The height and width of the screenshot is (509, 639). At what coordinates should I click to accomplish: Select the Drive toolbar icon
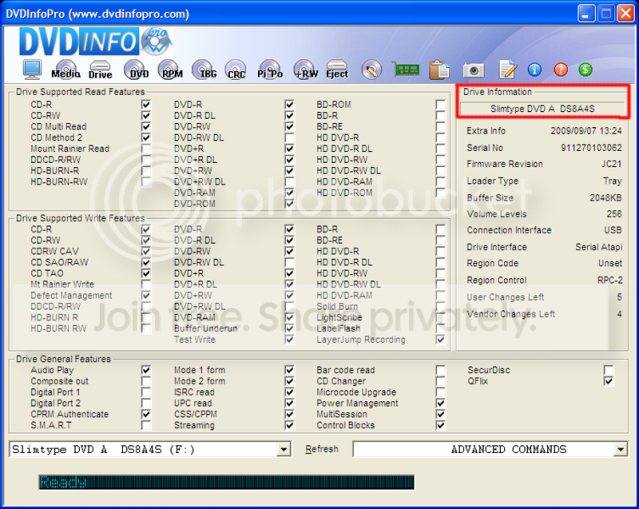coord(100,69)
